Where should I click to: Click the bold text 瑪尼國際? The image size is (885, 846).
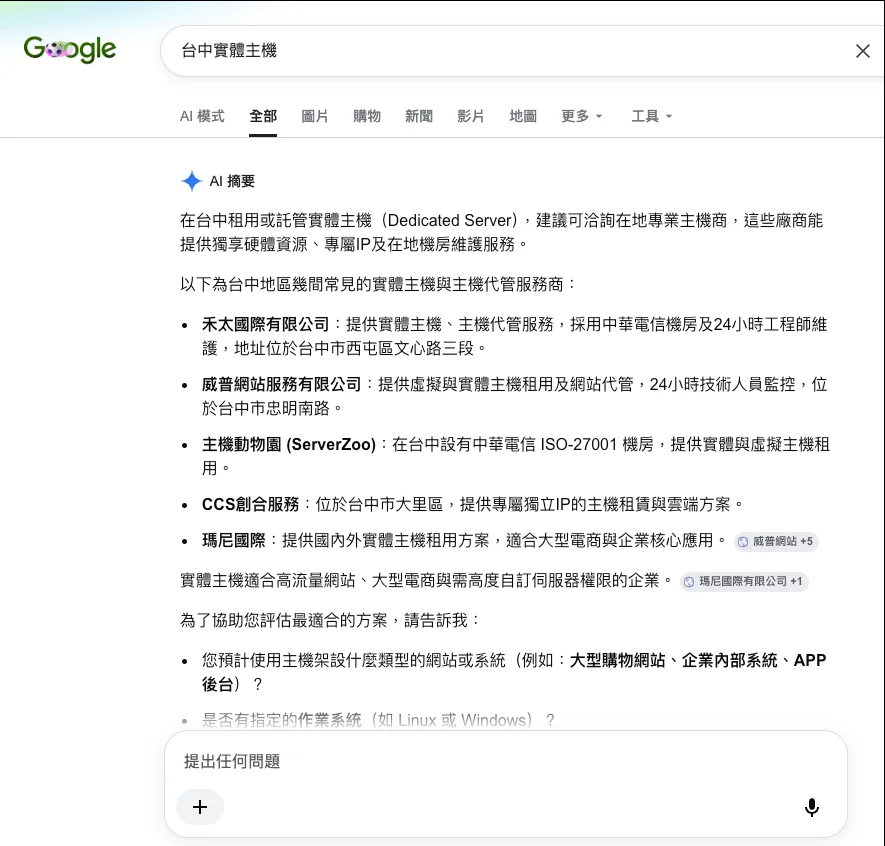[x=234, y=541]
